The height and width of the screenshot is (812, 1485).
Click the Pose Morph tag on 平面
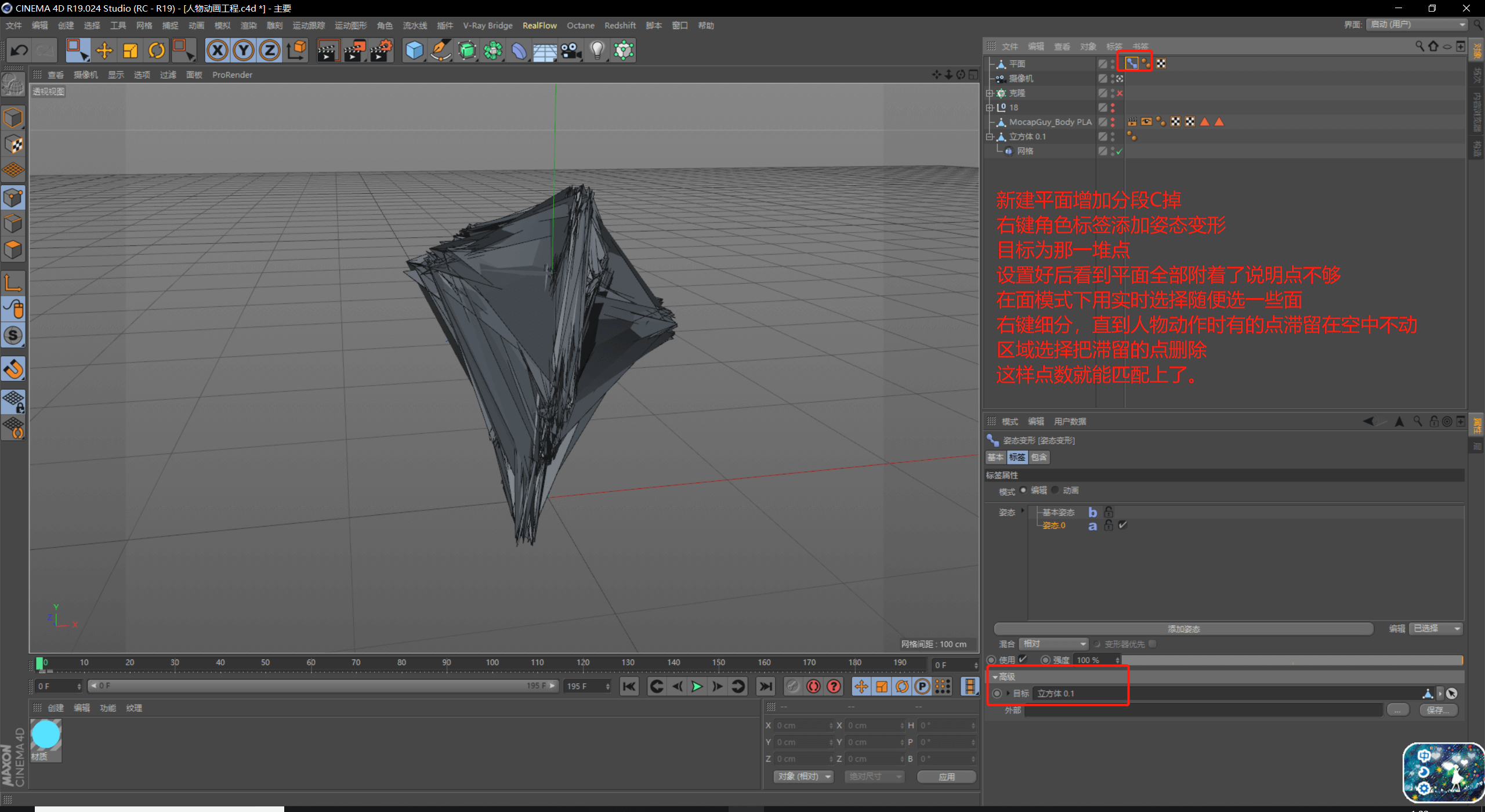(x=1131, y=64)
